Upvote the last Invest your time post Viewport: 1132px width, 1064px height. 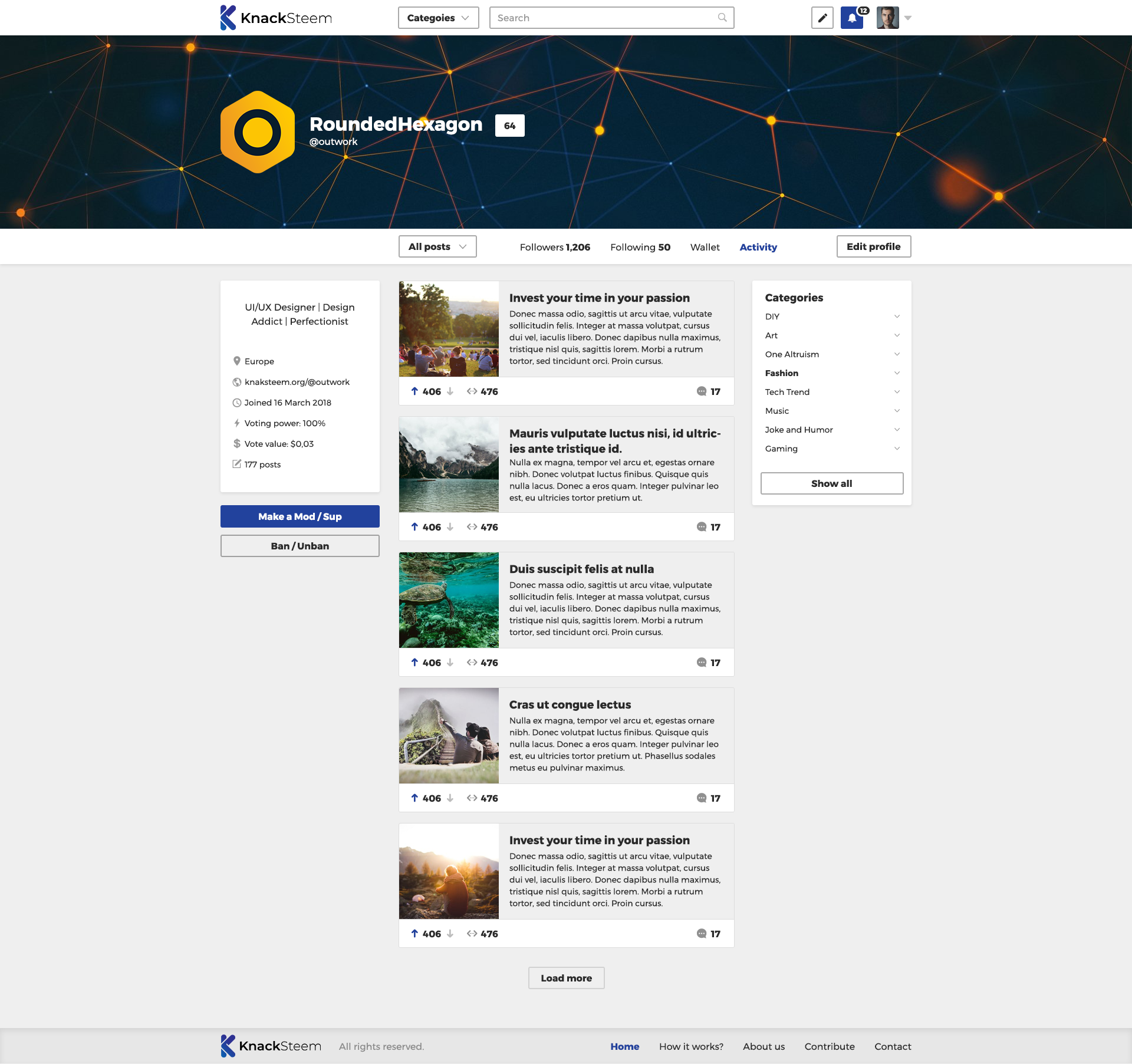[x=414, y=934]
